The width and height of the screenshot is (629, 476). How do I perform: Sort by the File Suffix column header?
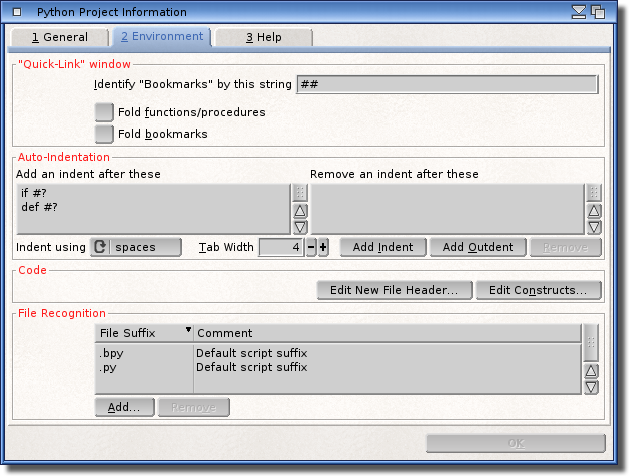144,332
